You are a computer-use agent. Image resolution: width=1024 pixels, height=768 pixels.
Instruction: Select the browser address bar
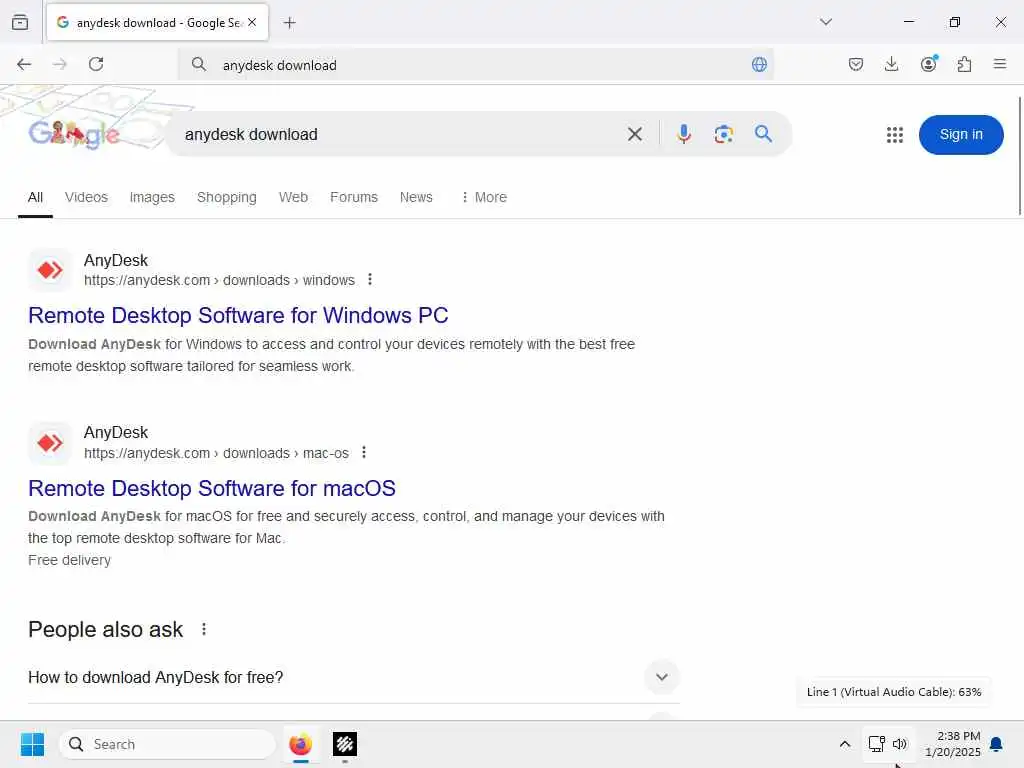tap(475, 65)
